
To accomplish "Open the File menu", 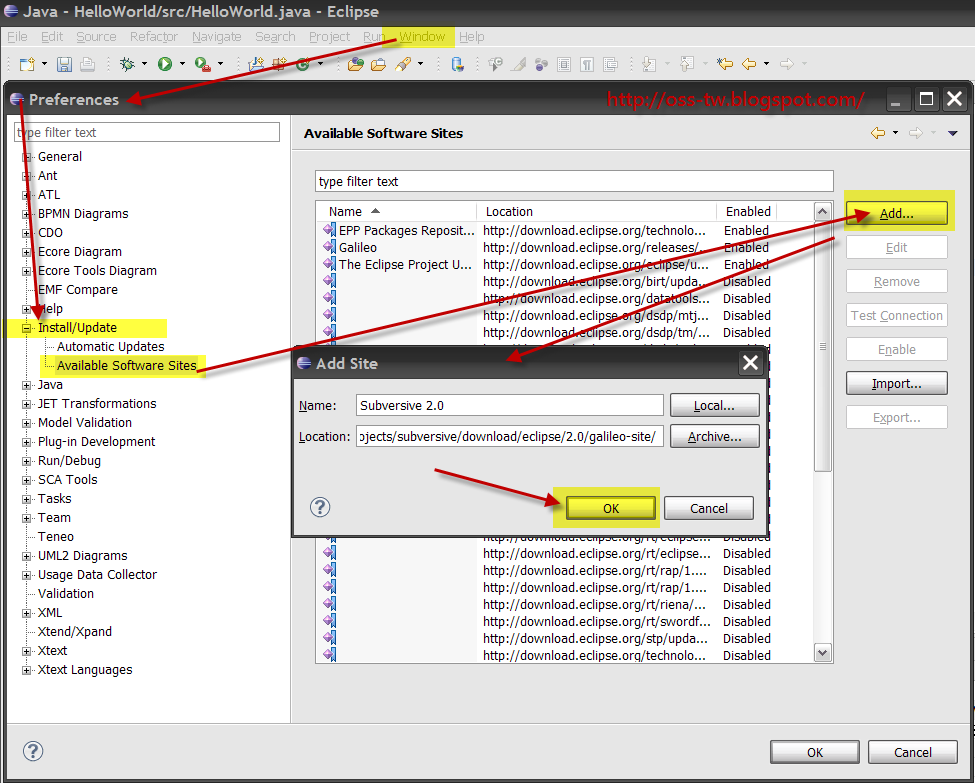I will (x=17, y=37).
